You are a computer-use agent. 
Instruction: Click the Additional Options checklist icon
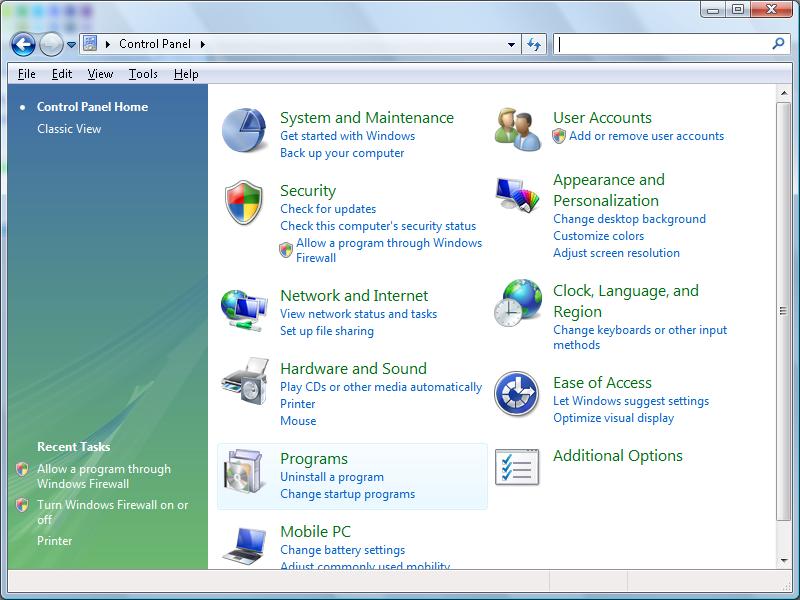coord(517,467)
